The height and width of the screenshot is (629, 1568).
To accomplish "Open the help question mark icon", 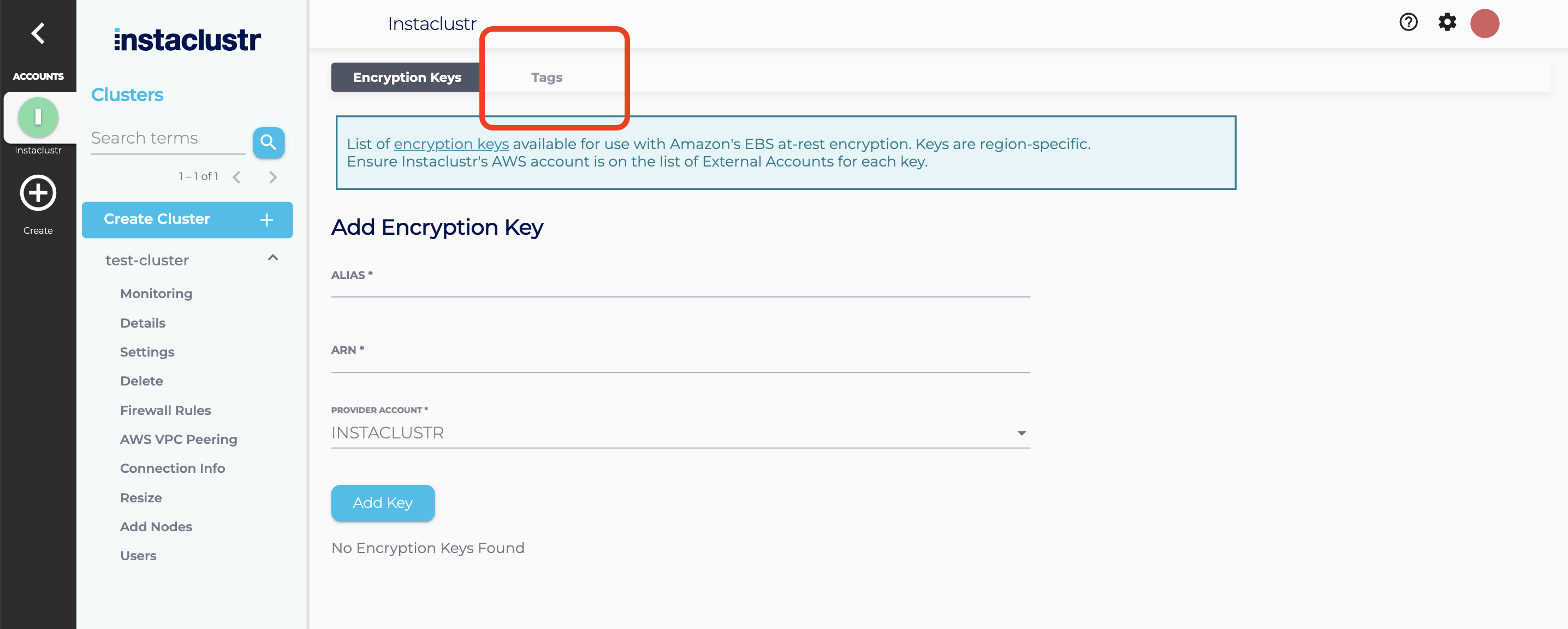I will 1408,22.
